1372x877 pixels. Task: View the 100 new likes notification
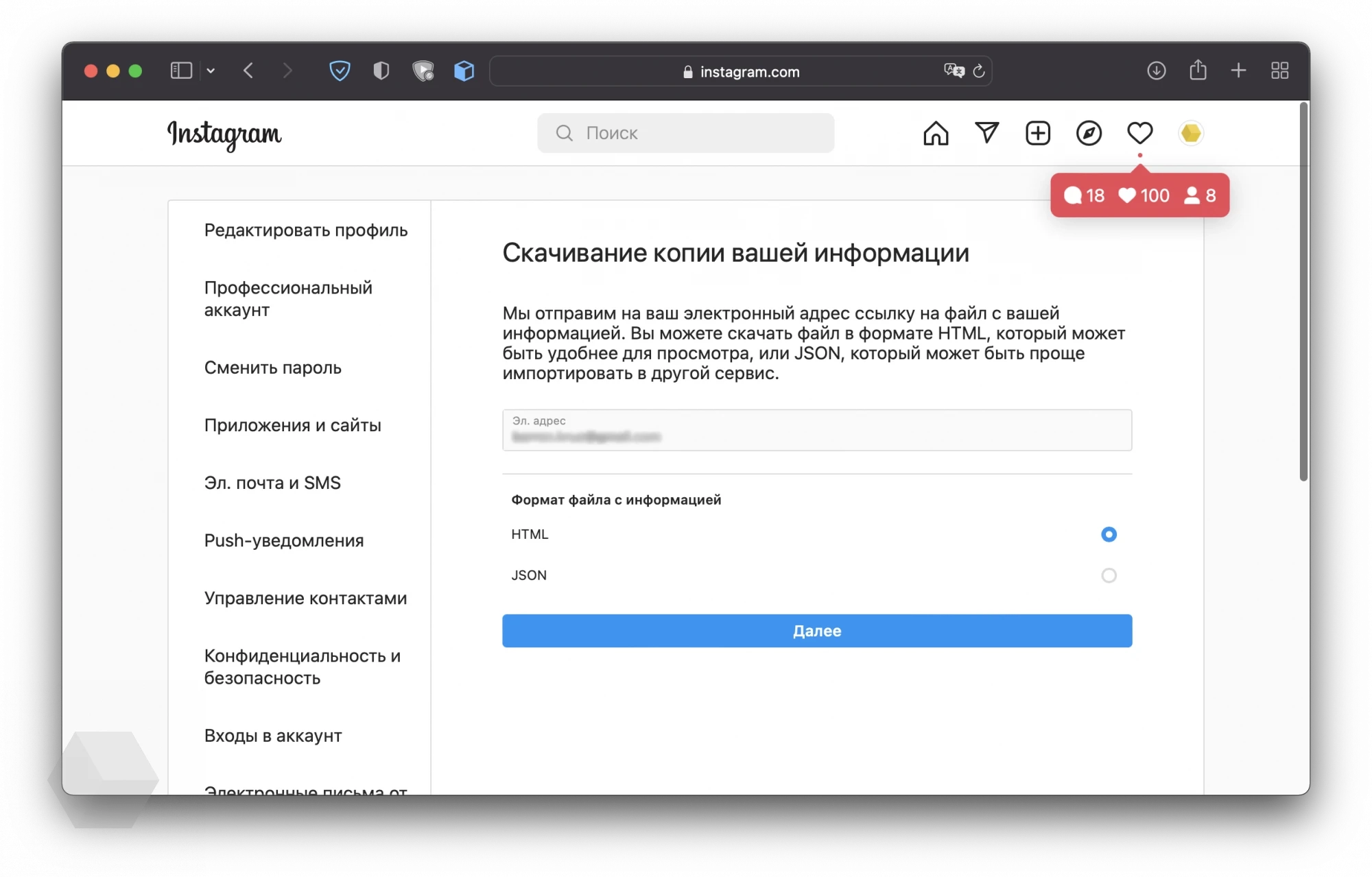1144,195
